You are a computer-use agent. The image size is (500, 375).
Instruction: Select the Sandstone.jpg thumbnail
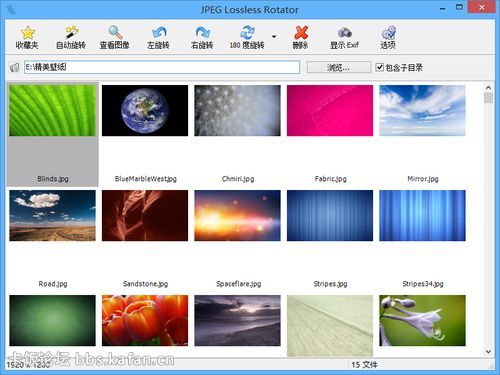pos(145,215)
